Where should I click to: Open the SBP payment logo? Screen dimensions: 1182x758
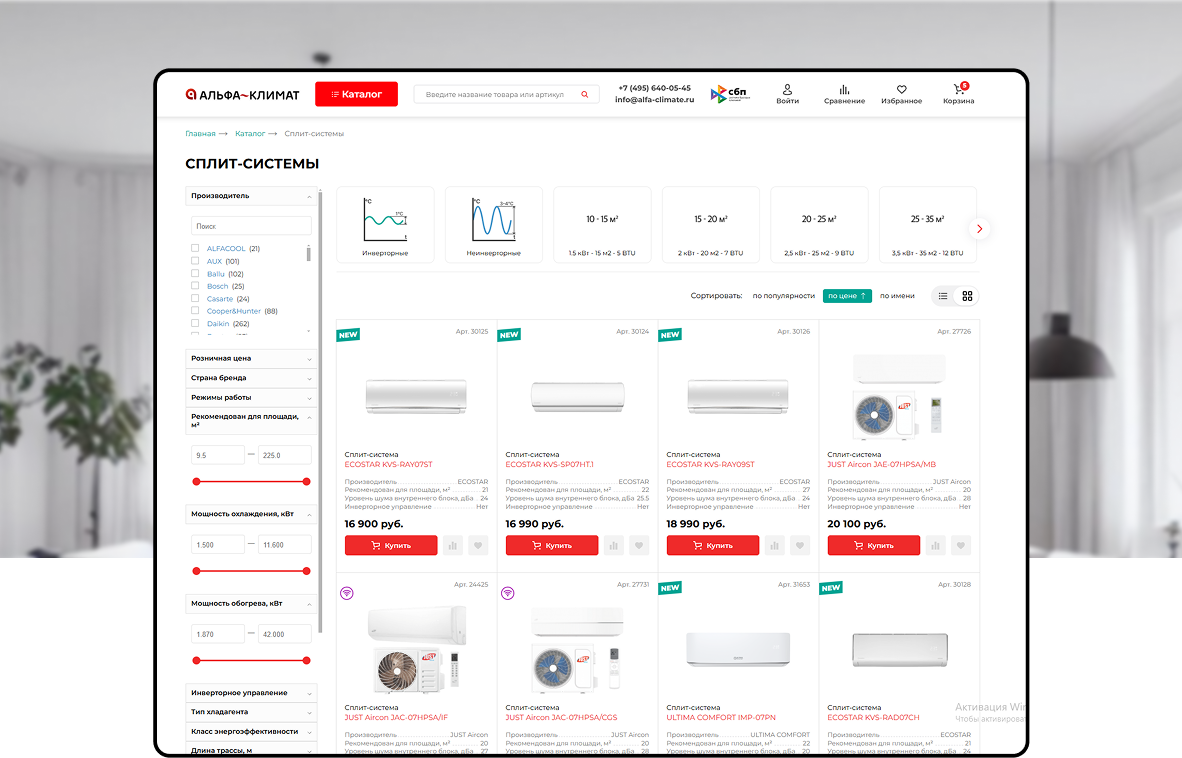coord(730,94)
